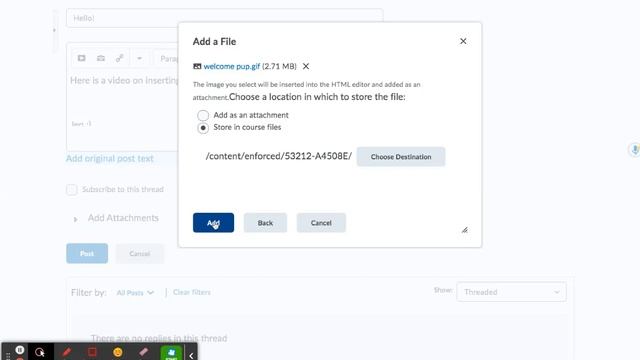
Task: Click the image file icon beside welcome pup.gif
Action: click(197, 66)
